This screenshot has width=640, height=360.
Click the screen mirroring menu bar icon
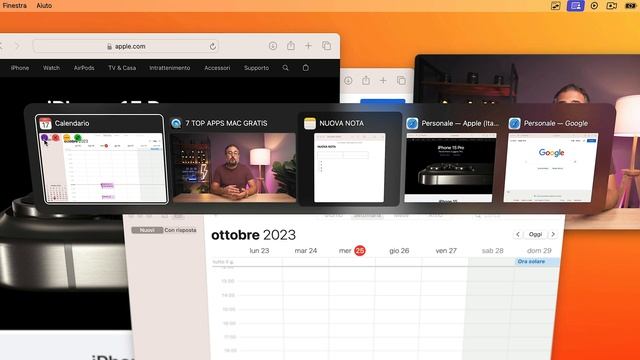click(576, 6)
